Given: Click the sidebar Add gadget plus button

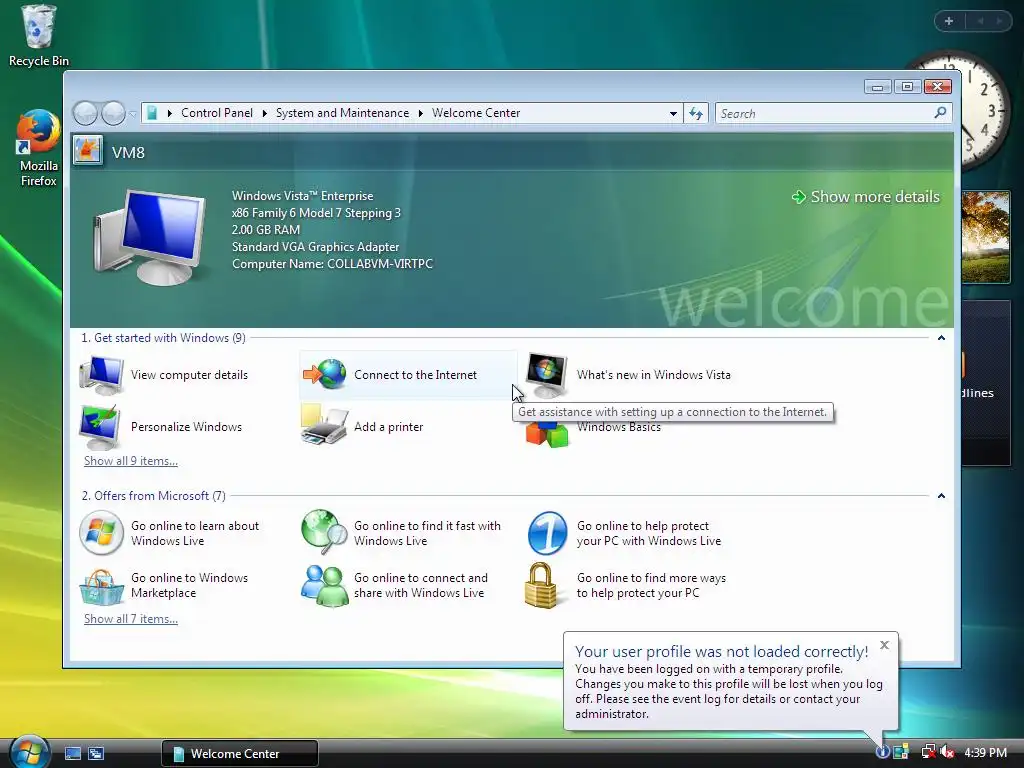Looking at the screenshot, I should (x=949, y=21).
